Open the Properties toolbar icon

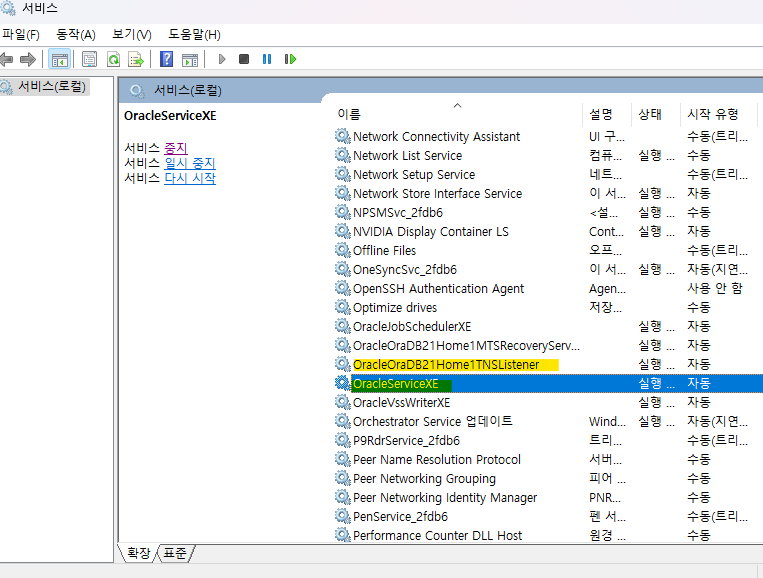89,59
